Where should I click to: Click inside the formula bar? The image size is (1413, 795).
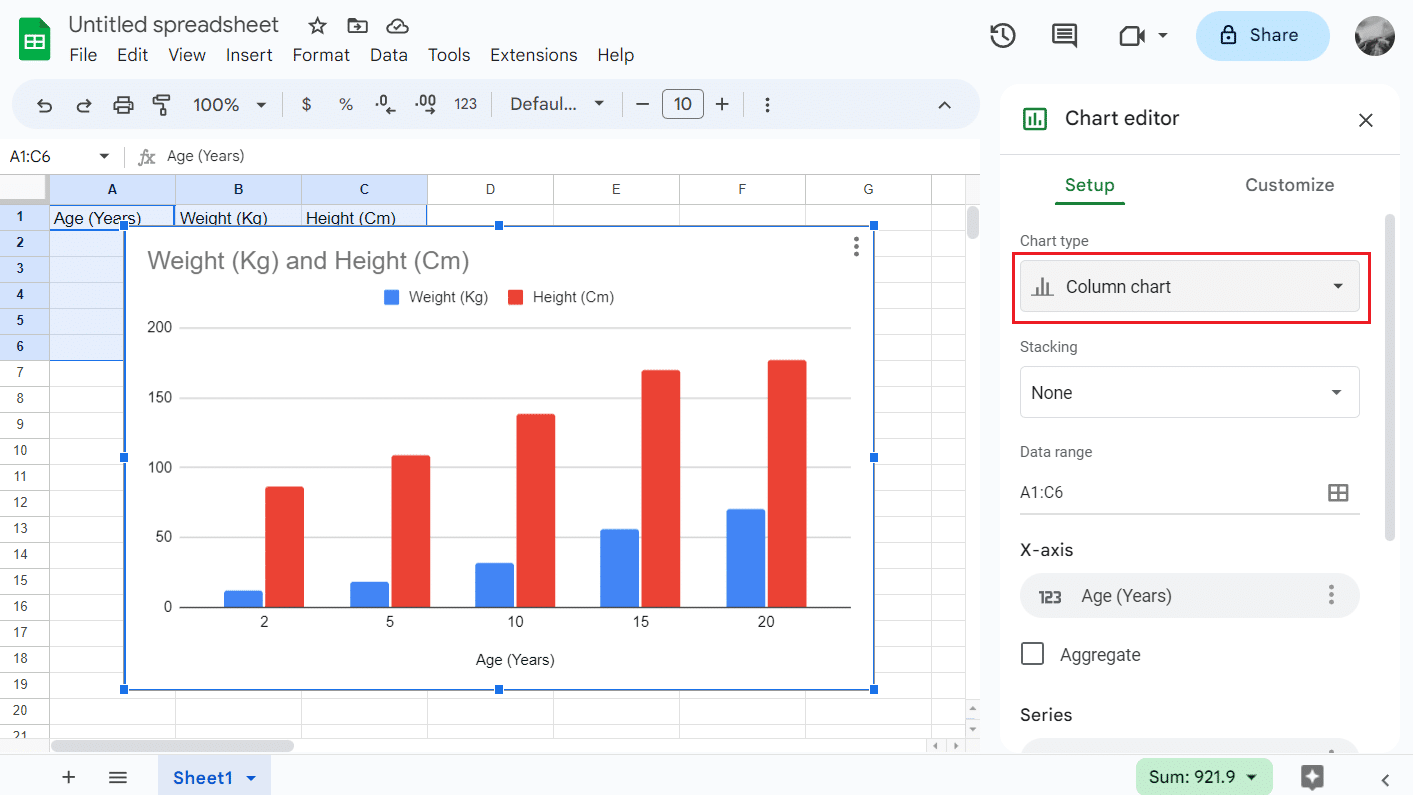point(400,156)
